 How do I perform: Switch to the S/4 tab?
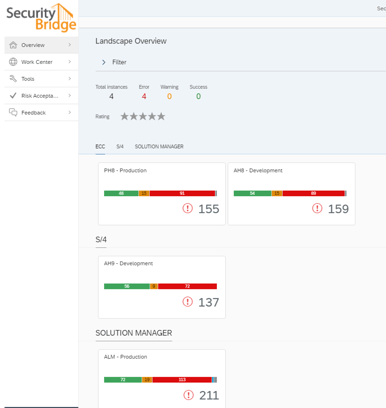(120, 146)
